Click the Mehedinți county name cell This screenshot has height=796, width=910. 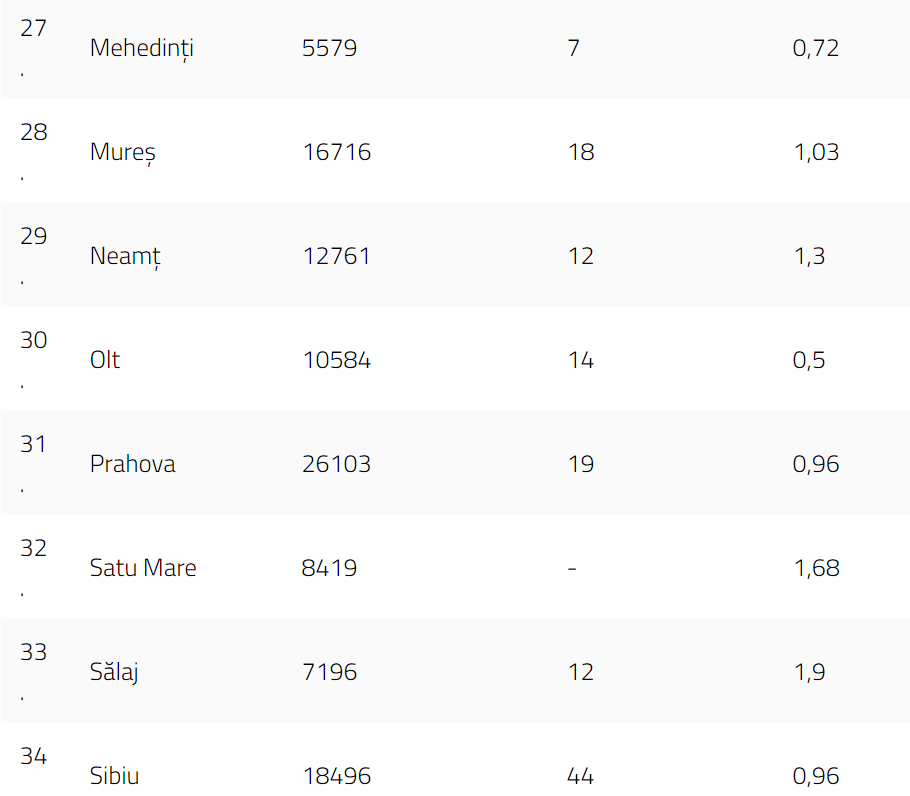pyautogui.click(x=141, y=48)
